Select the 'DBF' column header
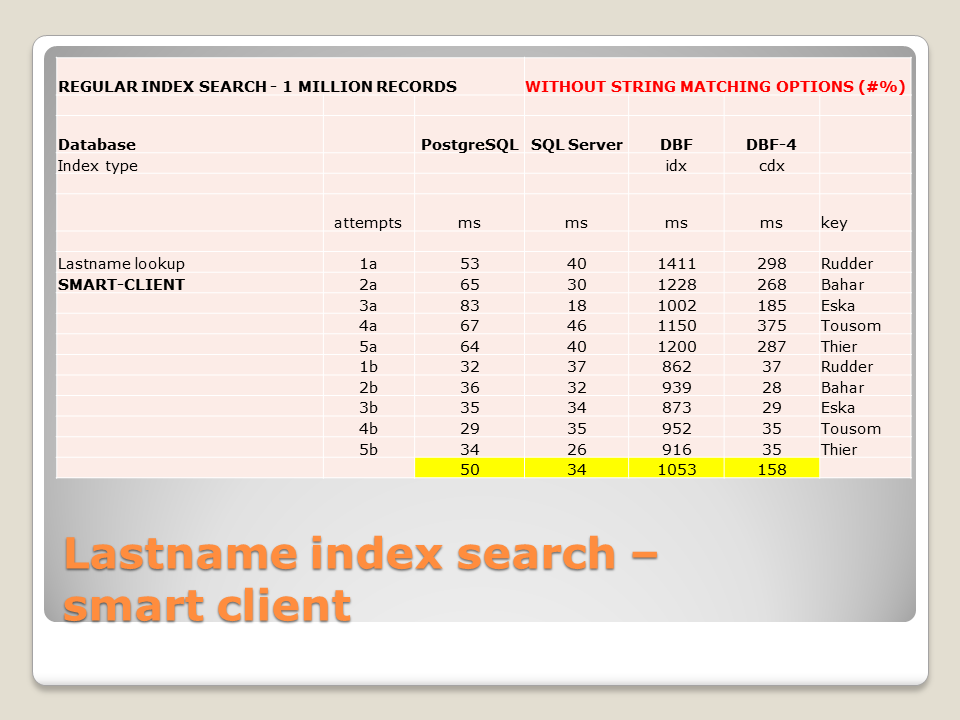 676,145
